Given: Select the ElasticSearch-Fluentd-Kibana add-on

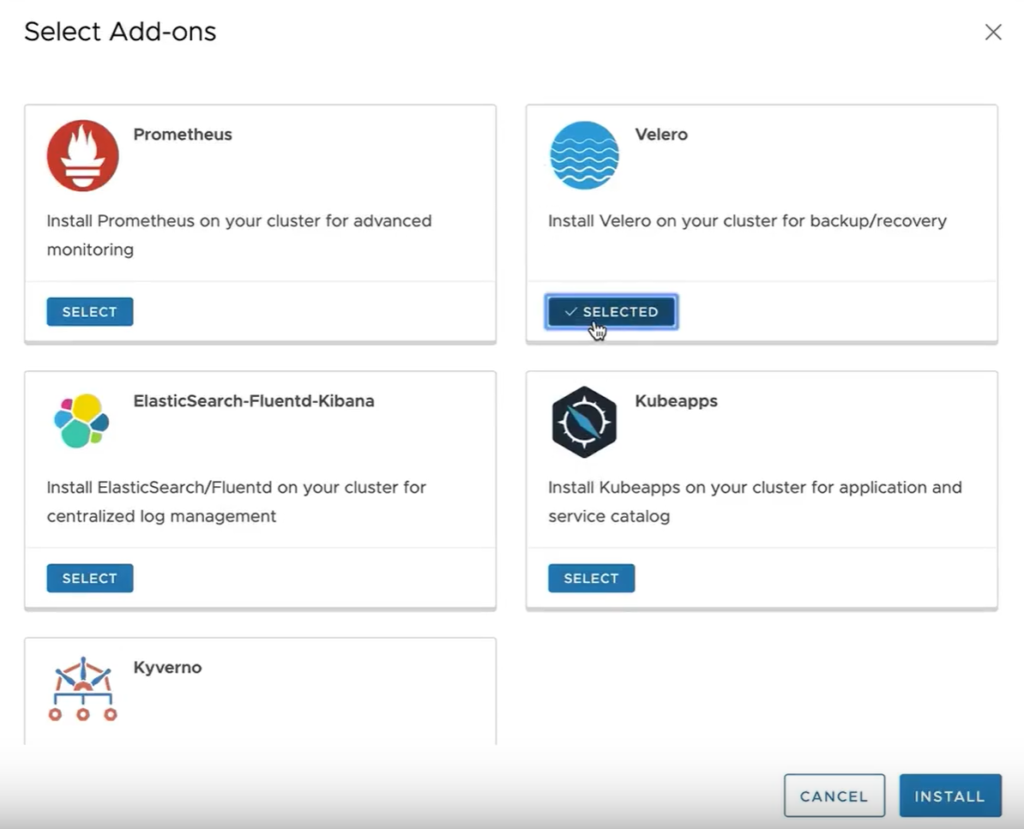Looking at the screenshot, I should point(89,578).
